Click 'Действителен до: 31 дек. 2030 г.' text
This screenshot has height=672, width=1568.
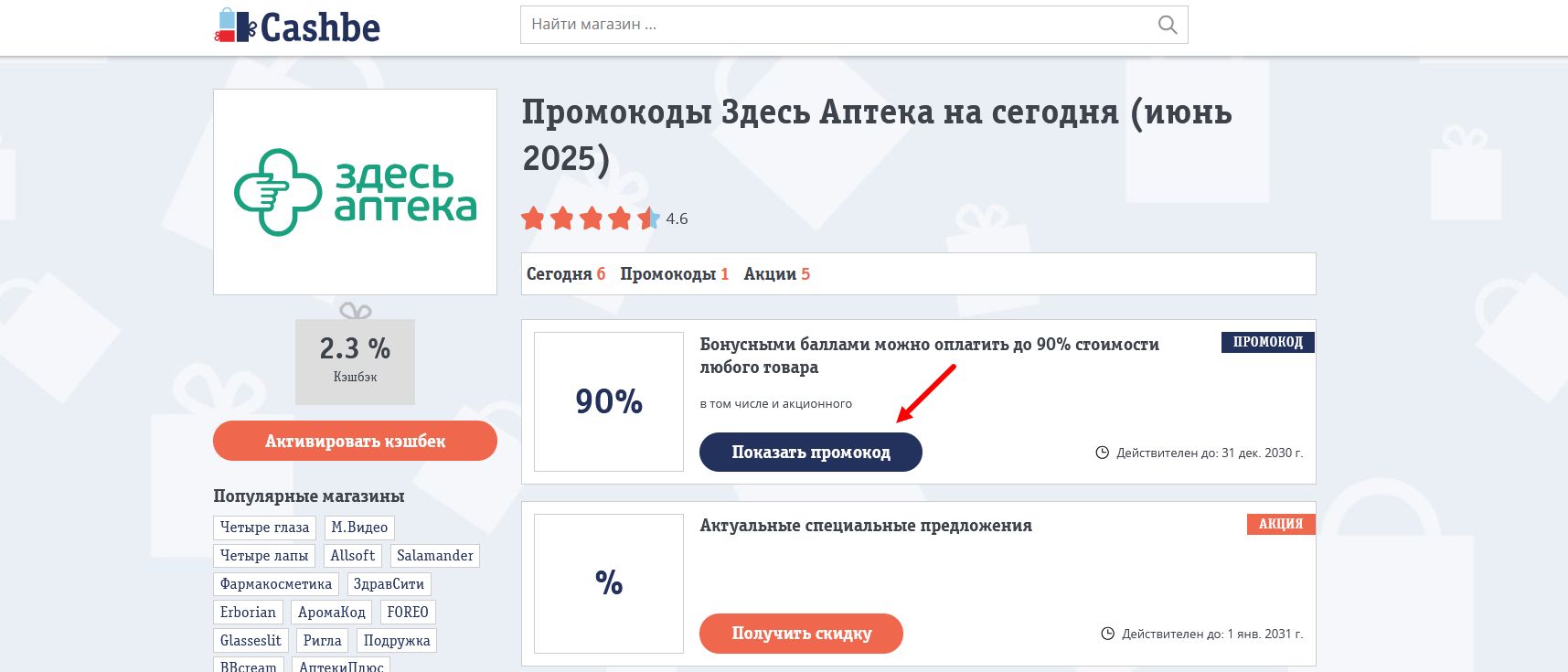[1210, 453]
